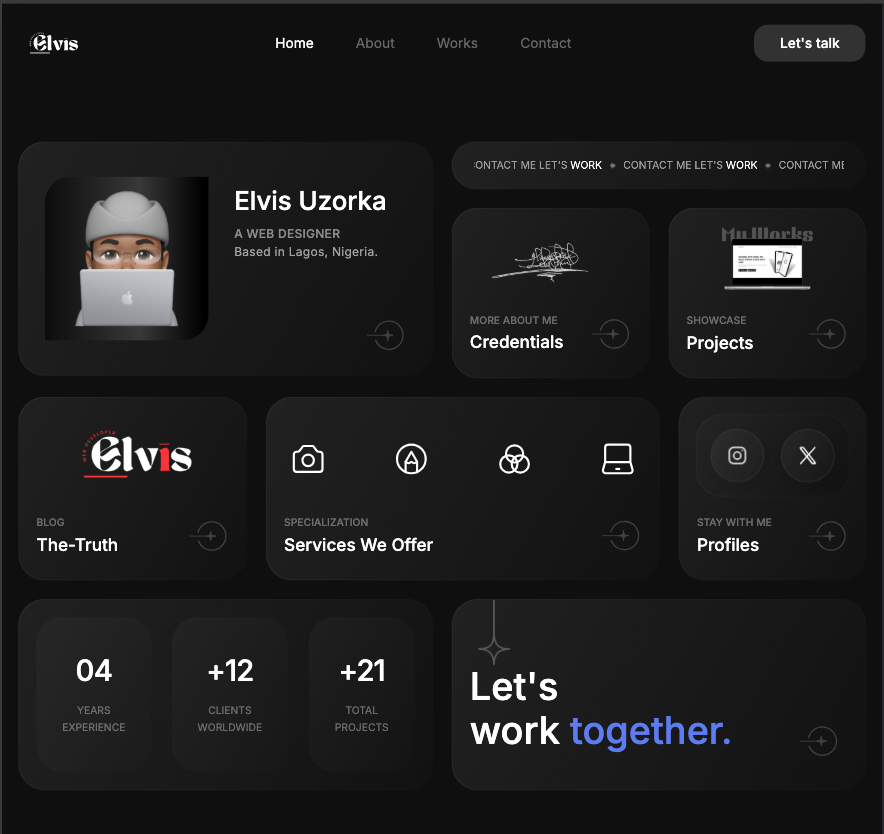Screen dimensions: 884x834
Task: Click arrow icon on Projects card
Action: tap(828, 334)
